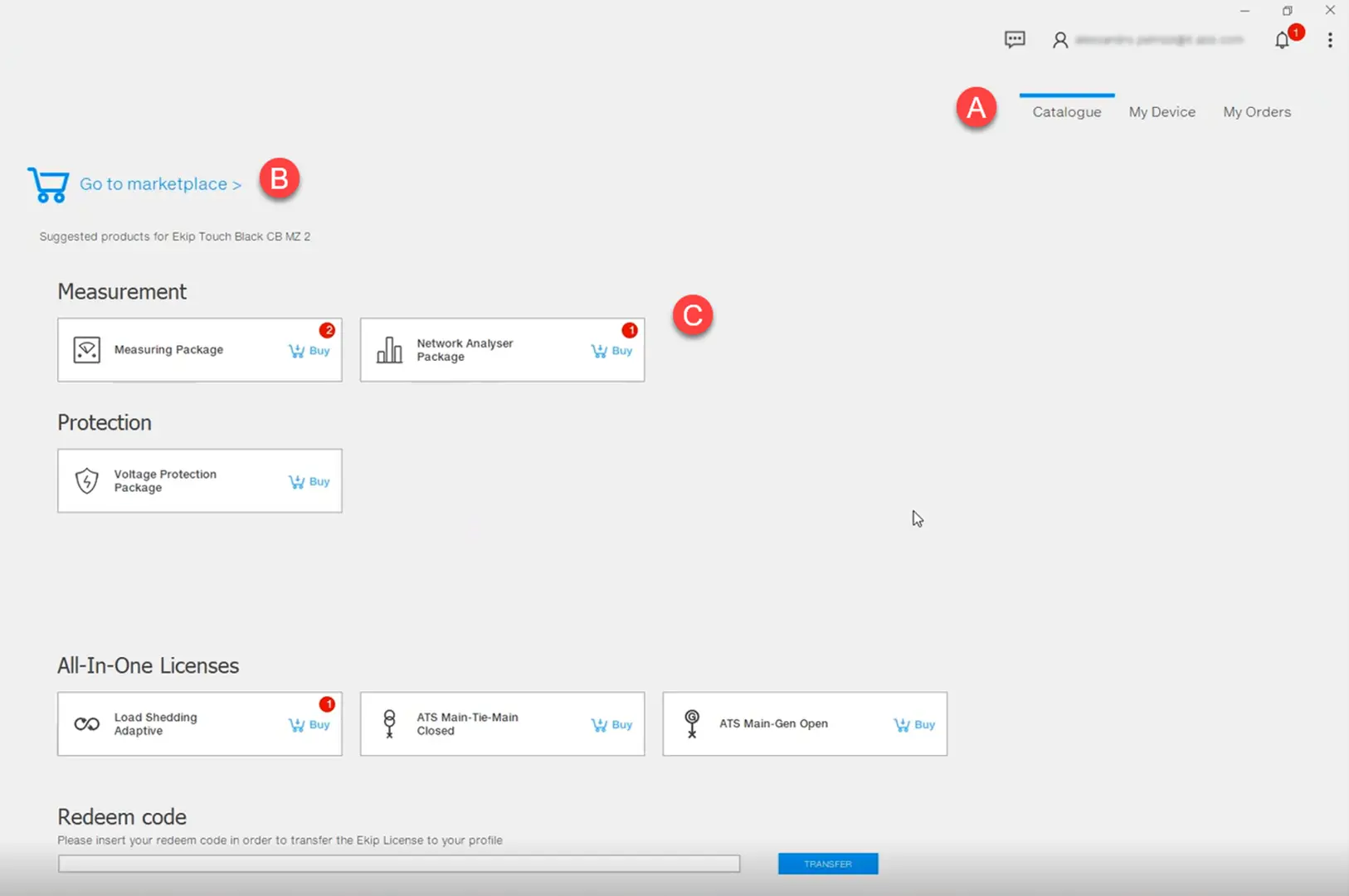Open the chat feedback icon
This screenshot has width=1349, height=896.
1015,39
